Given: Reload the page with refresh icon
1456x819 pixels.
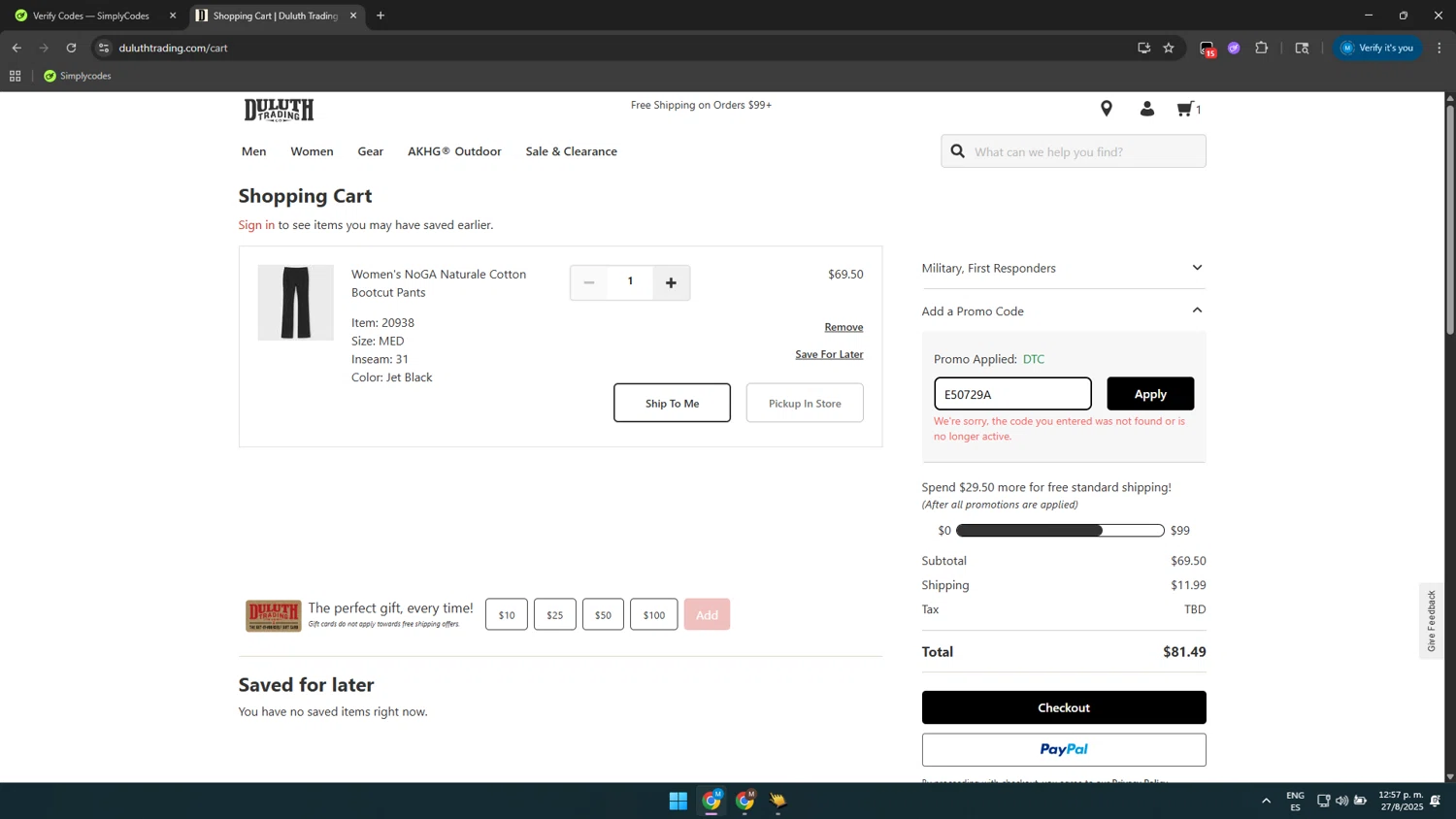Looking at the screenshot, I should click(x=71, y=48).
